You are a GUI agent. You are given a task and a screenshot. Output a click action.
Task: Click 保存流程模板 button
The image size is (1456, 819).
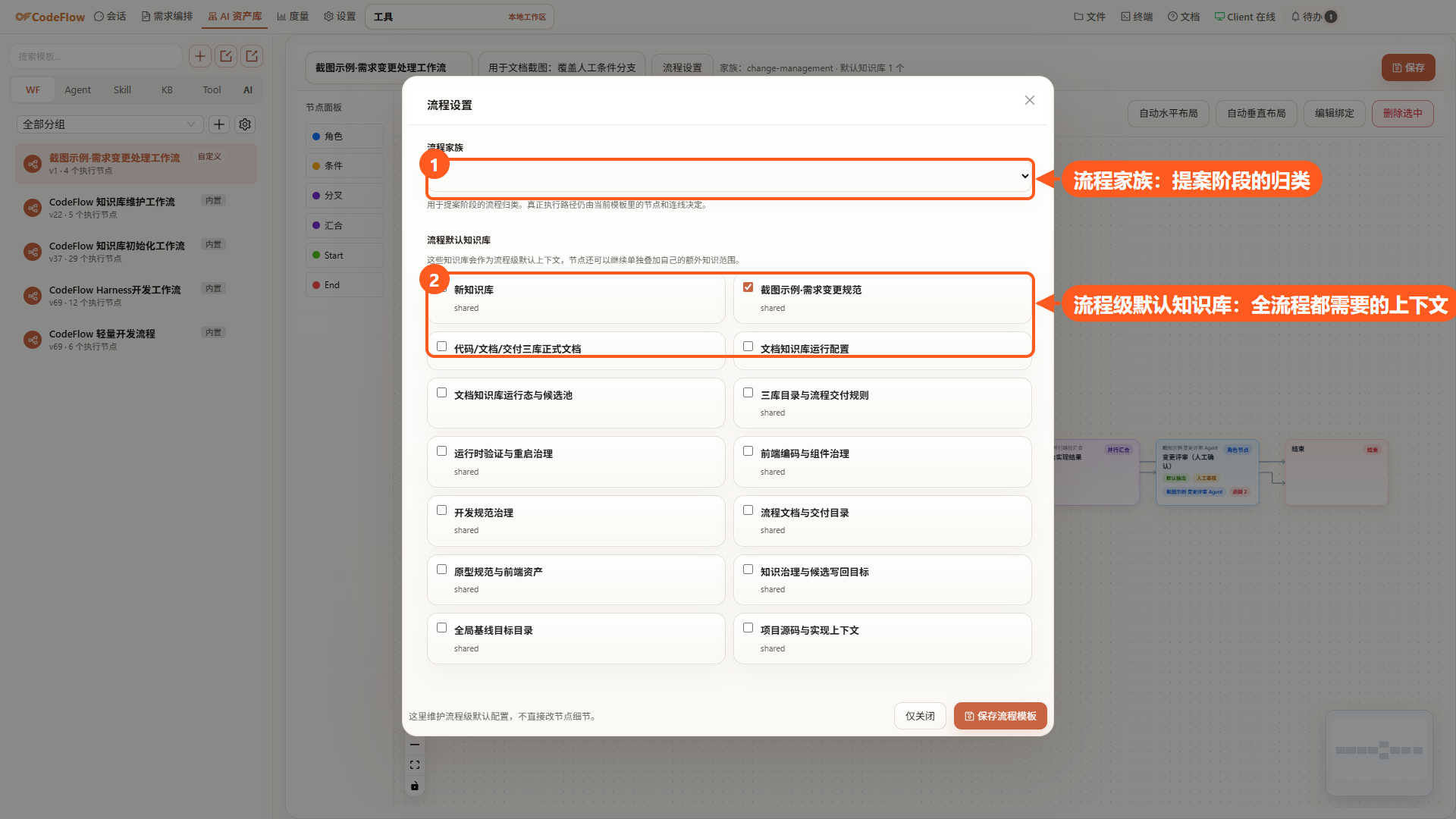point(1000,716)
